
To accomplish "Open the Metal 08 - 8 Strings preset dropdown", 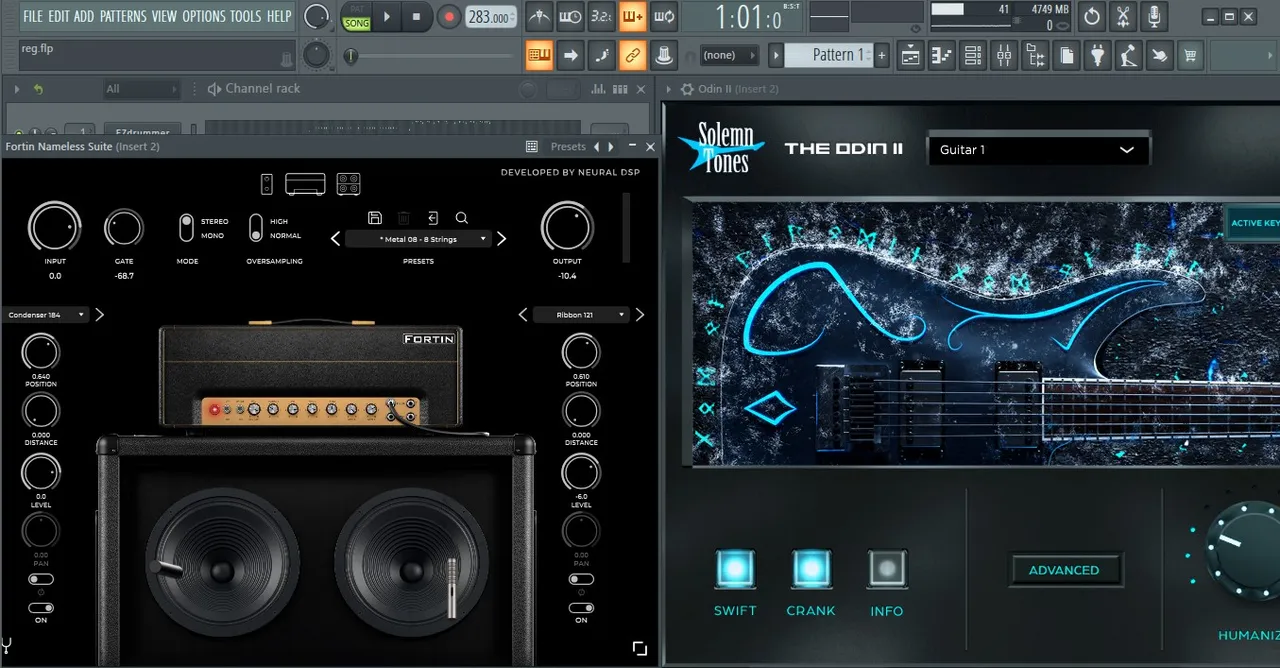I will [x=418, y=239].
